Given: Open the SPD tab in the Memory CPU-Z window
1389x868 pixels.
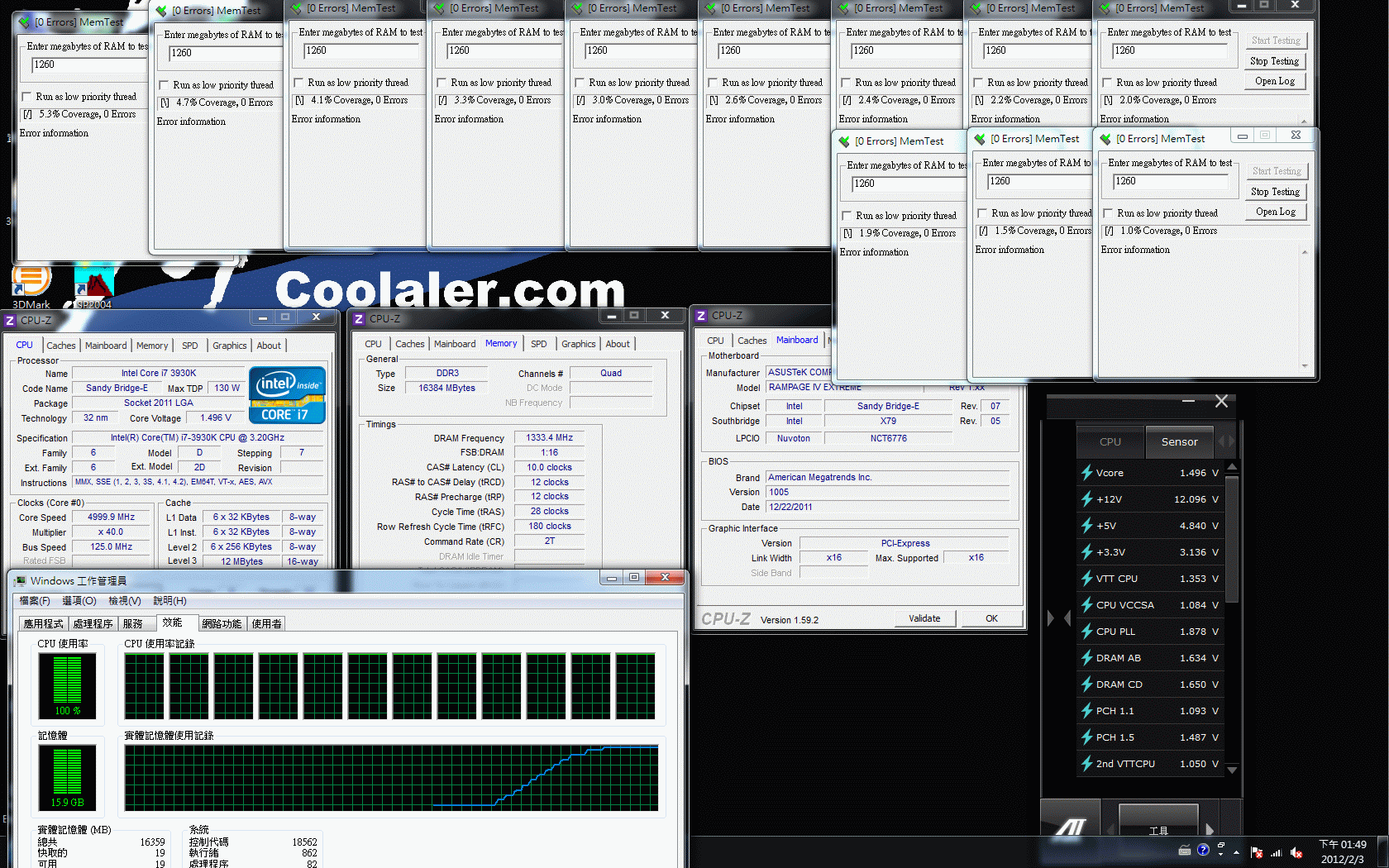Looking at the screenshot, I should tap(539, 344).
